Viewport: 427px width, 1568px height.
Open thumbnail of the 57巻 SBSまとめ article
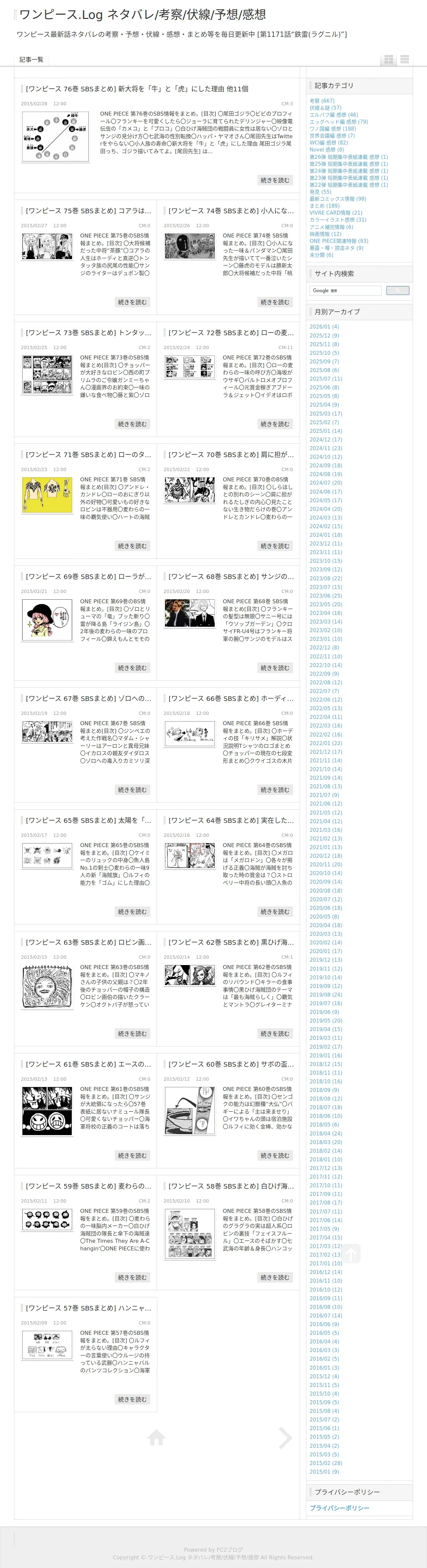[x=47, y=1345]
